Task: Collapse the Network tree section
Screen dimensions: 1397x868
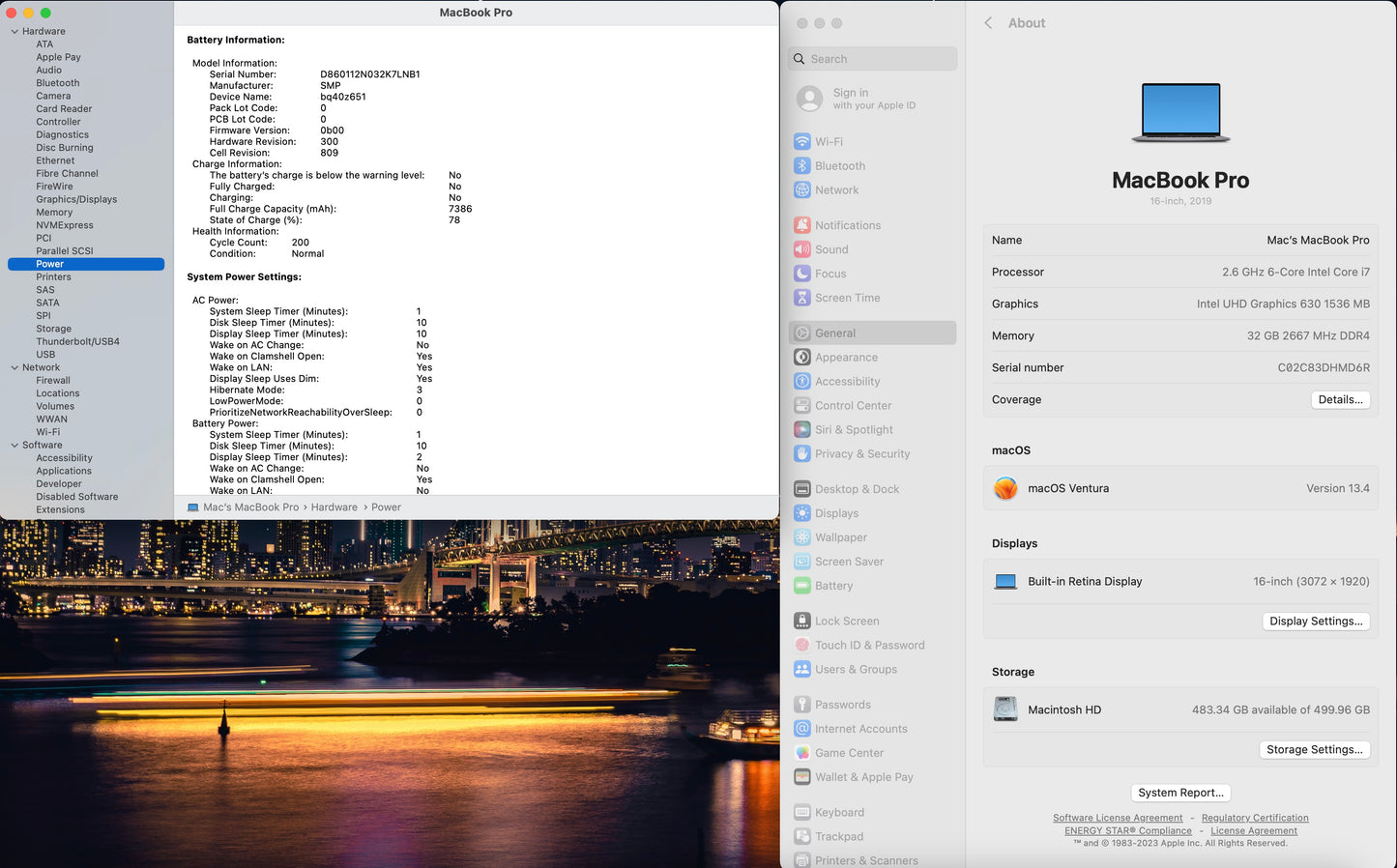Action: [15, 367]
